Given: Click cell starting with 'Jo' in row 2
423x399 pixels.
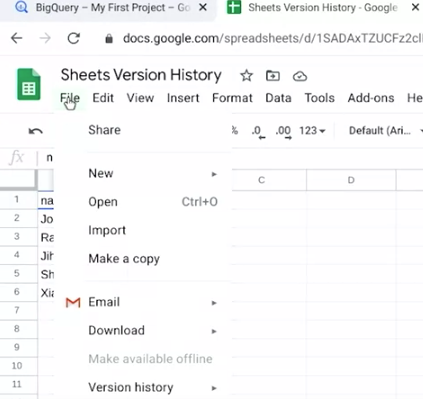Looking at the screenshot, I should pos(46,219).
